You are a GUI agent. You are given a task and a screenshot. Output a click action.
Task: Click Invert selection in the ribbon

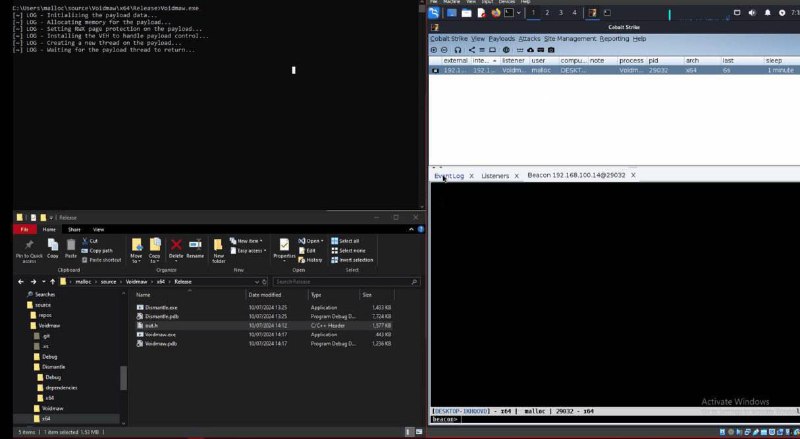pos(352,260)
